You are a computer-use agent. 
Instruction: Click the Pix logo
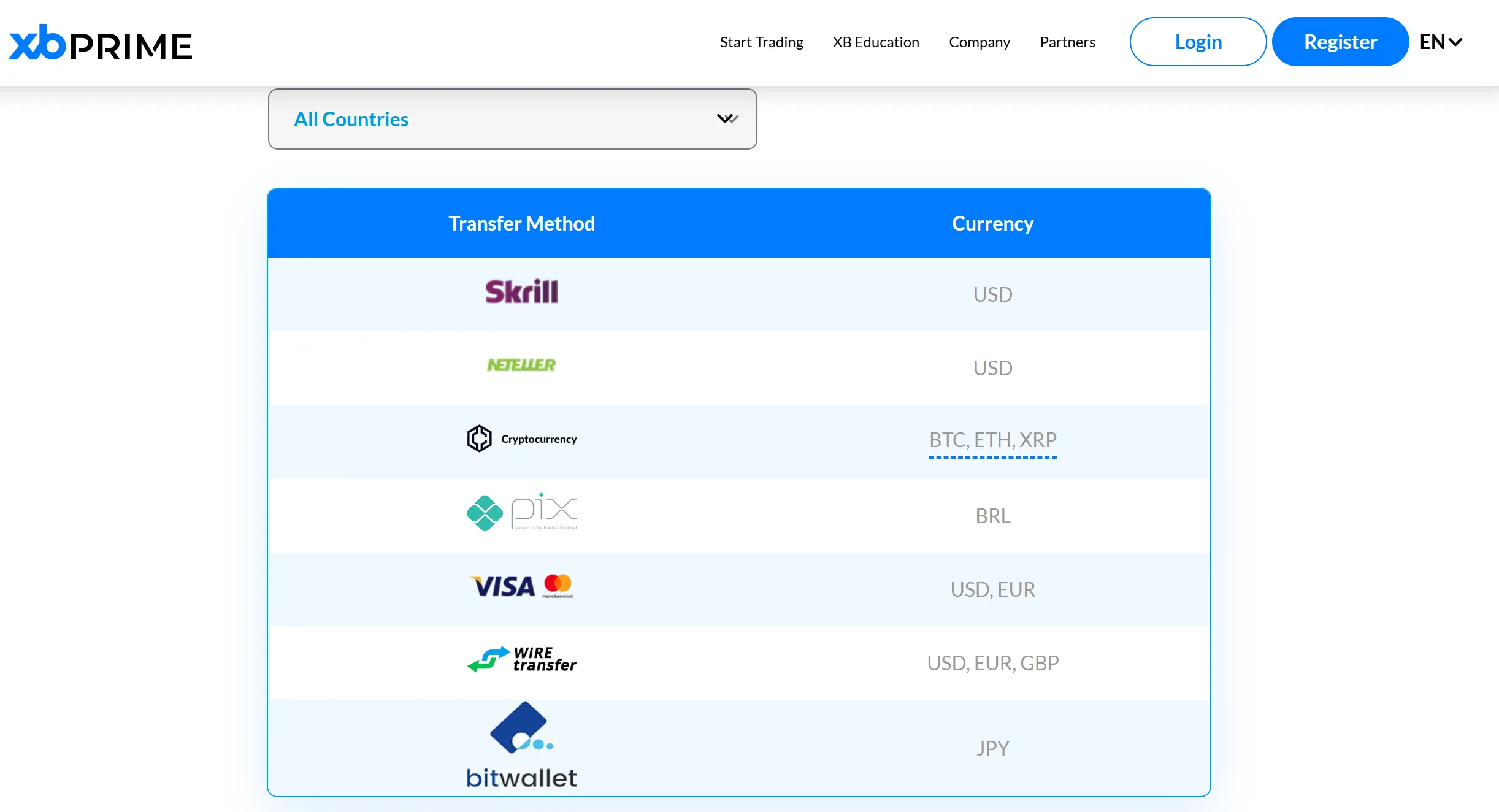pos(521,512)
